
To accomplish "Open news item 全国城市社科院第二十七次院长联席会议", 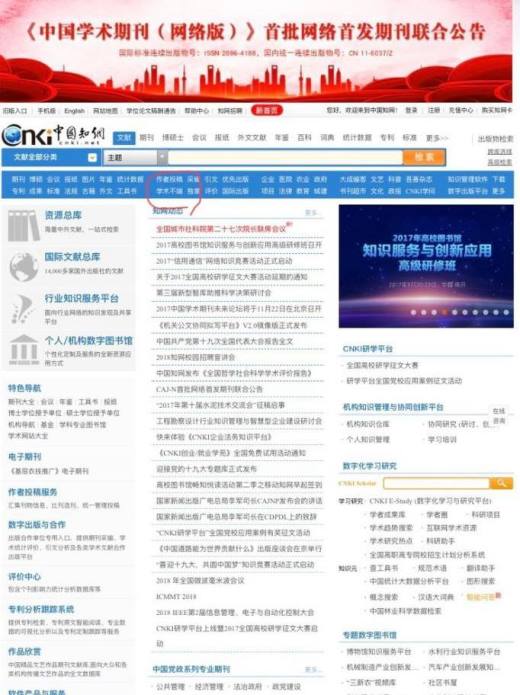I will tap(222, 229).
